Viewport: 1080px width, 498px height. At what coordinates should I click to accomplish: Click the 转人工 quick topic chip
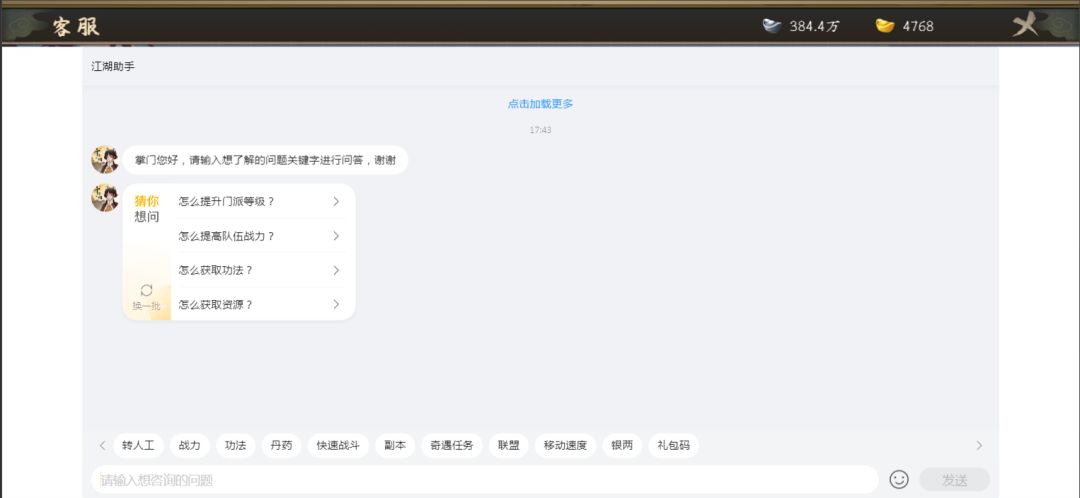point(138,446)
